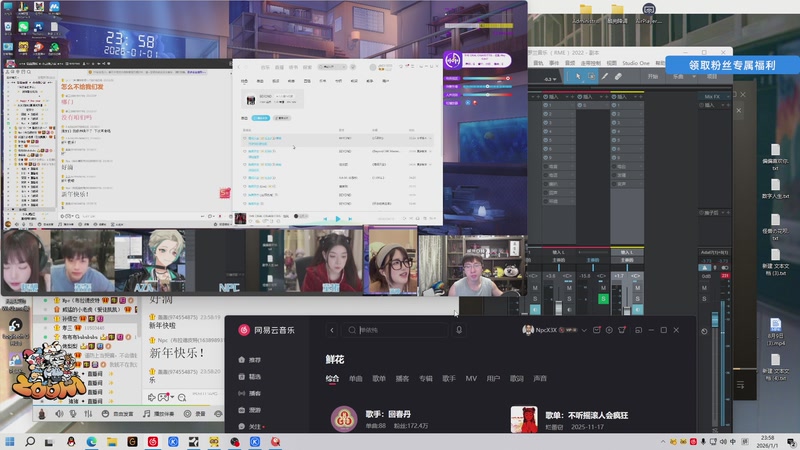Click the volume fader on +3.6 channel

tap(559, 308)
